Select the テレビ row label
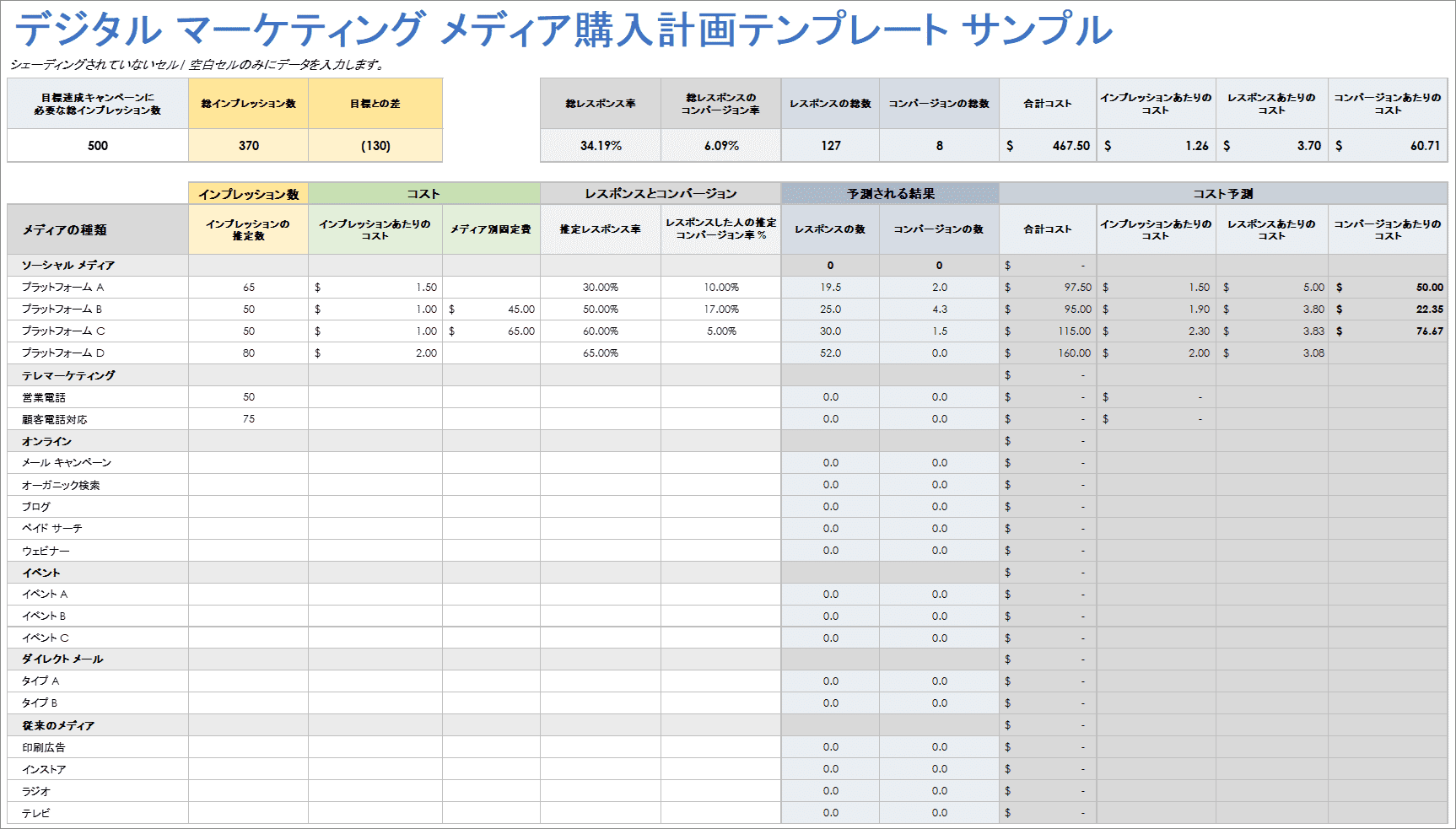The image size is (1456, 829). [x=36, y=813]
